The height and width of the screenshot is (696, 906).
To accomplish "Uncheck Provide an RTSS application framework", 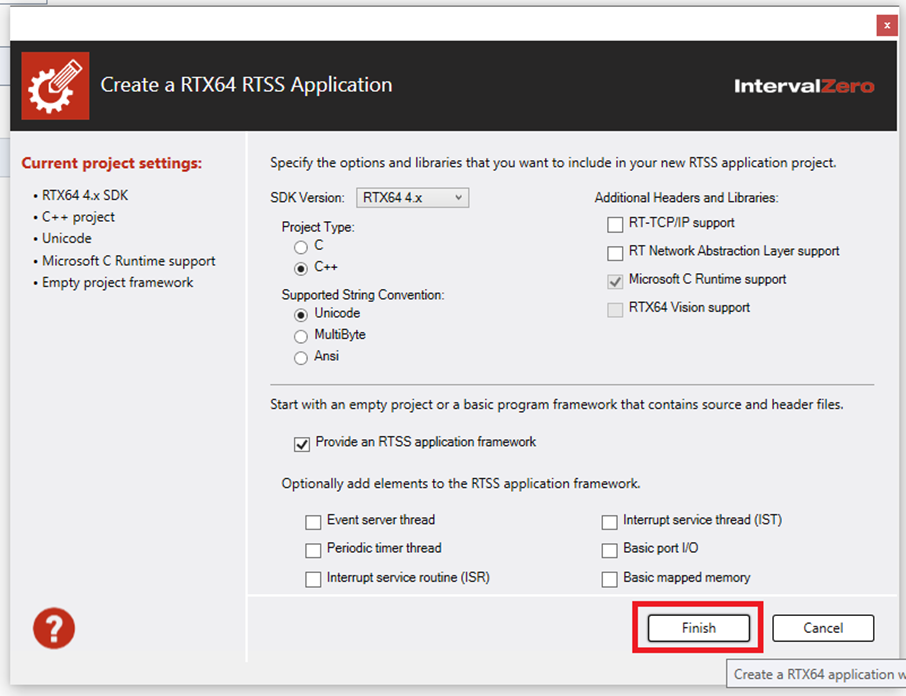I will tap(302, 443).
